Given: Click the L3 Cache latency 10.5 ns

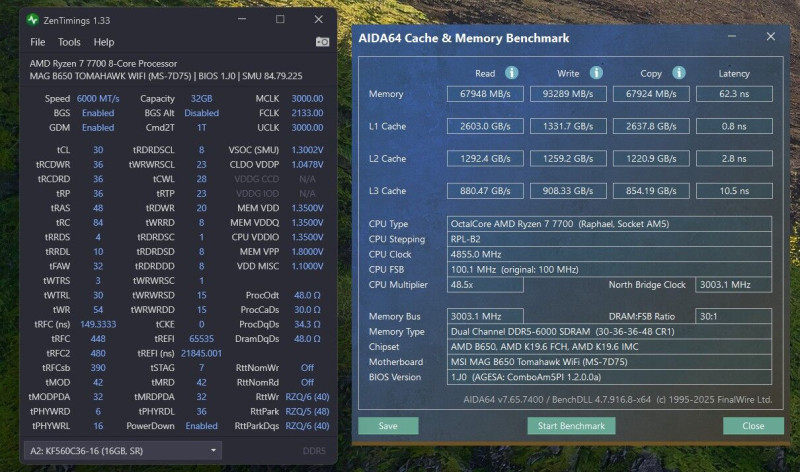Looking at the screenshot, I should (734, 191).
